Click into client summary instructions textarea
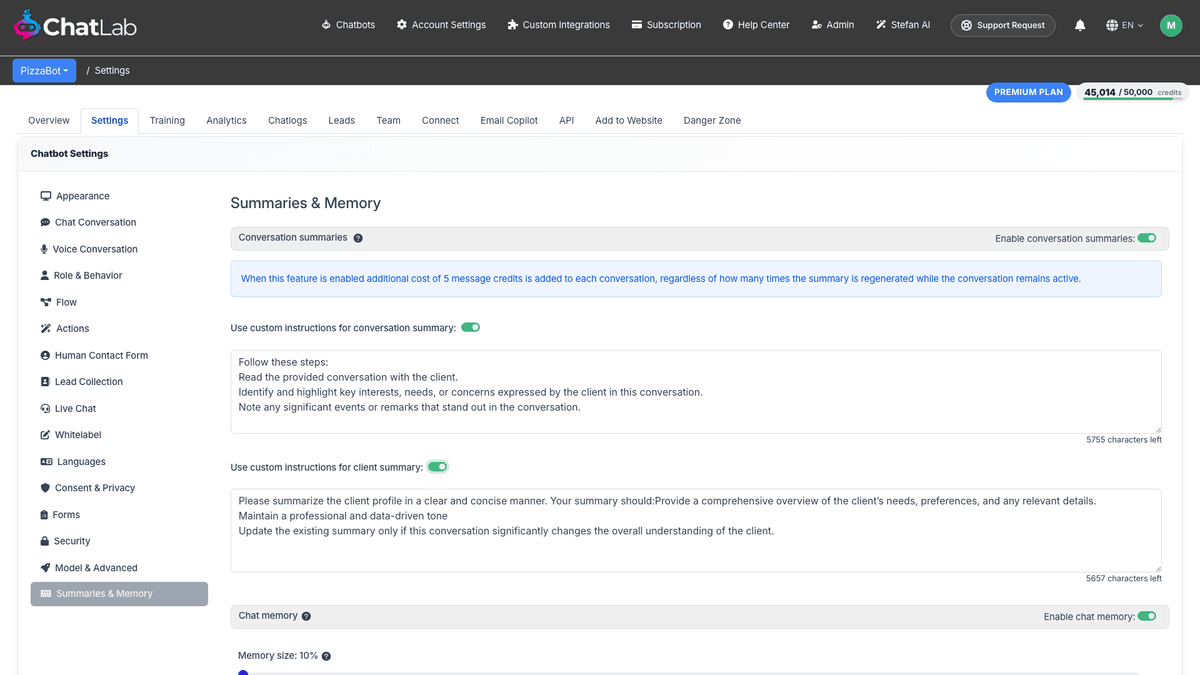This screenshot has width=1200, height=675. (x=696, y=530)
